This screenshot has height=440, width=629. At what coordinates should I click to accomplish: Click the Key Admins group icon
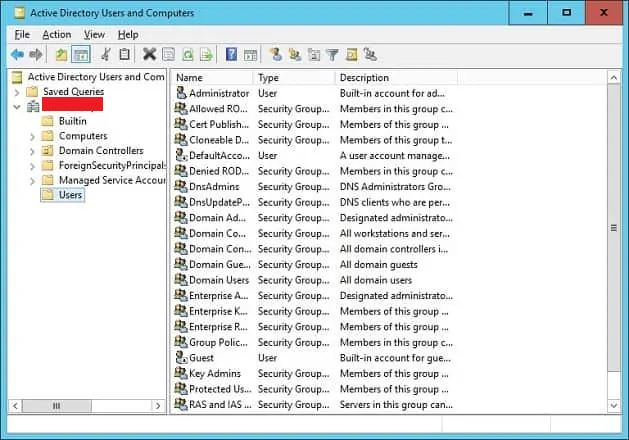(x=181, y=373)
